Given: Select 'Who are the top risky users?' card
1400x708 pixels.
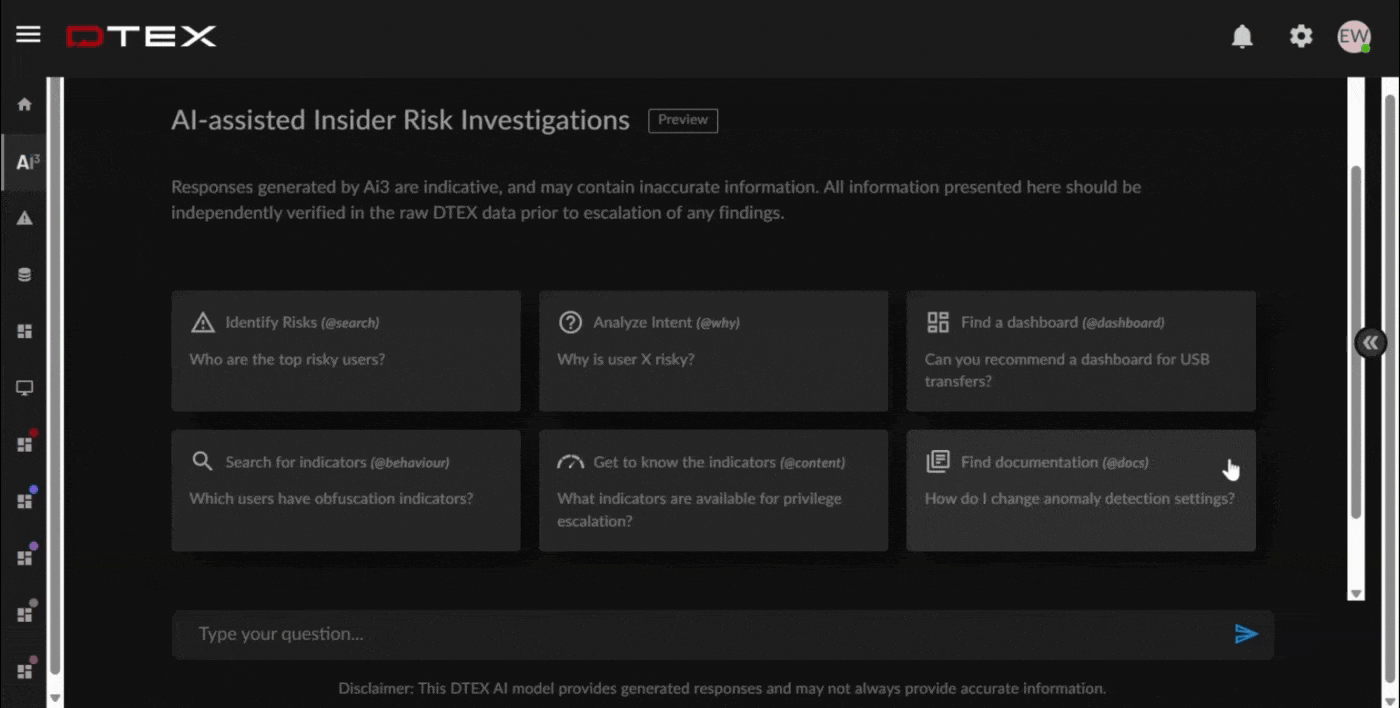Looking at the screenshot, I should point(345,350).
